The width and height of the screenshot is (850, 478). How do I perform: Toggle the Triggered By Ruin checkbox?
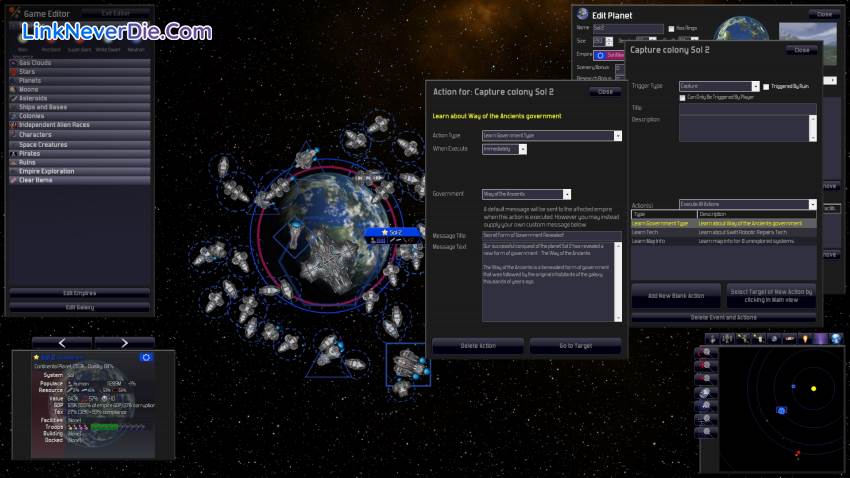click(766, 87)
